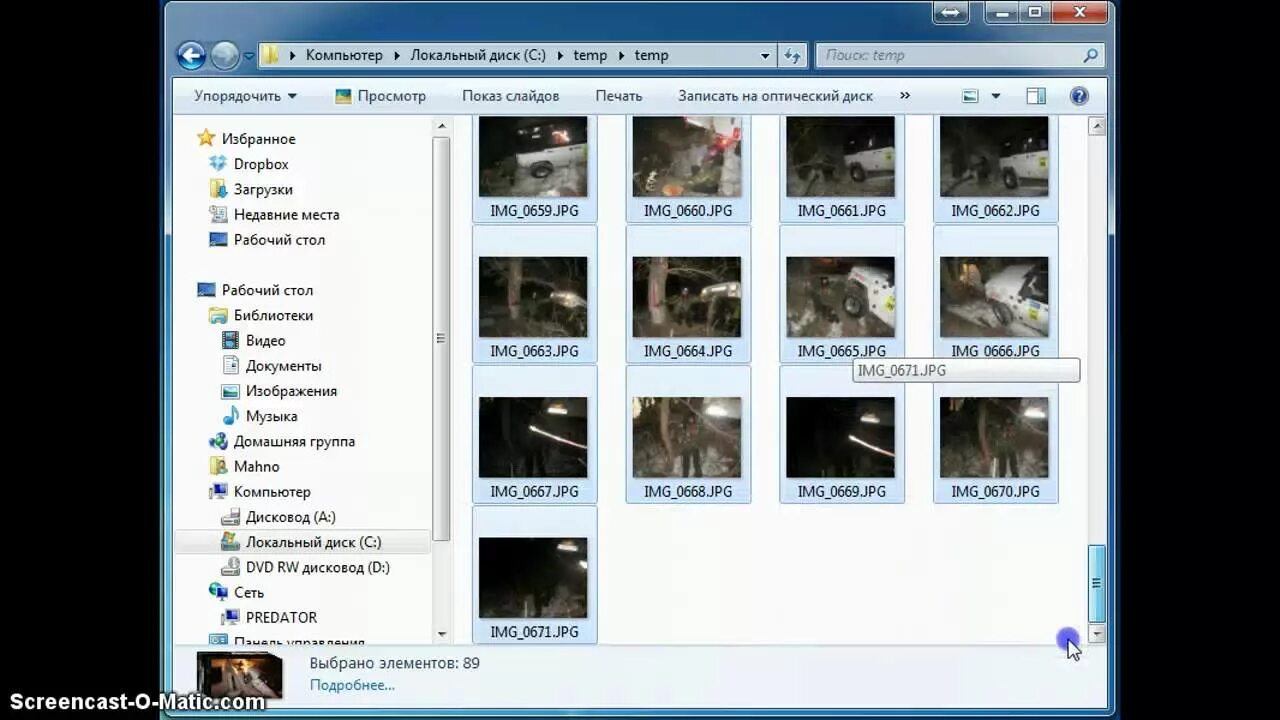Click navigation pane scroll down arrow
This screenshot has width=1280, height=720.
pyautogui.click(x=441, y=634)
